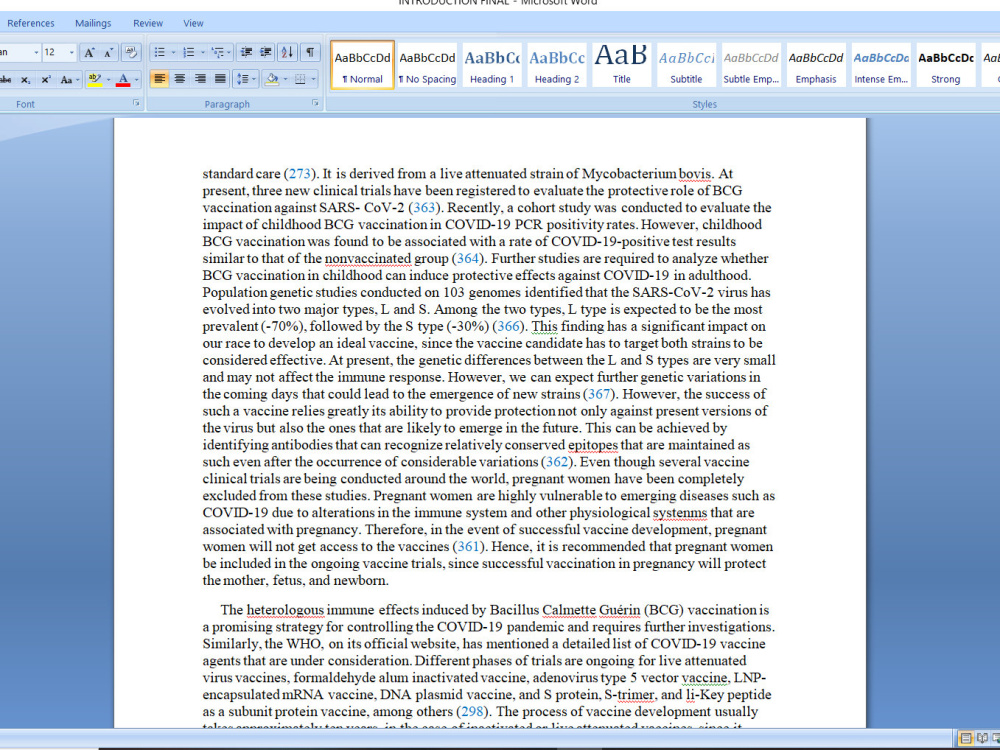
Task: Apply the Subtitle style
Action: point(686,65)
